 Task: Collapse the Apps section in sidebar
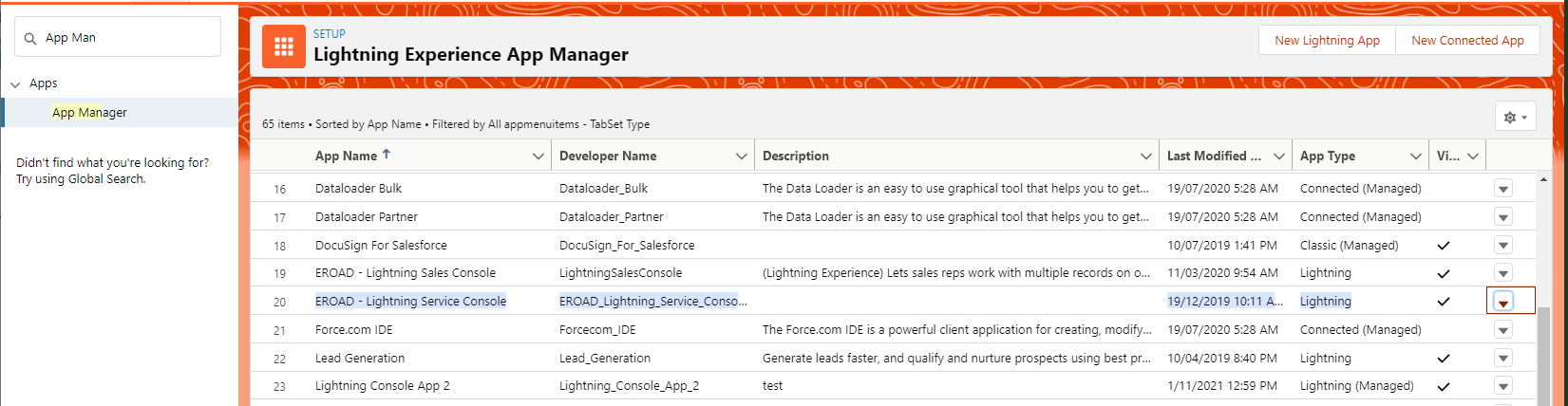[x=15, y=84]
